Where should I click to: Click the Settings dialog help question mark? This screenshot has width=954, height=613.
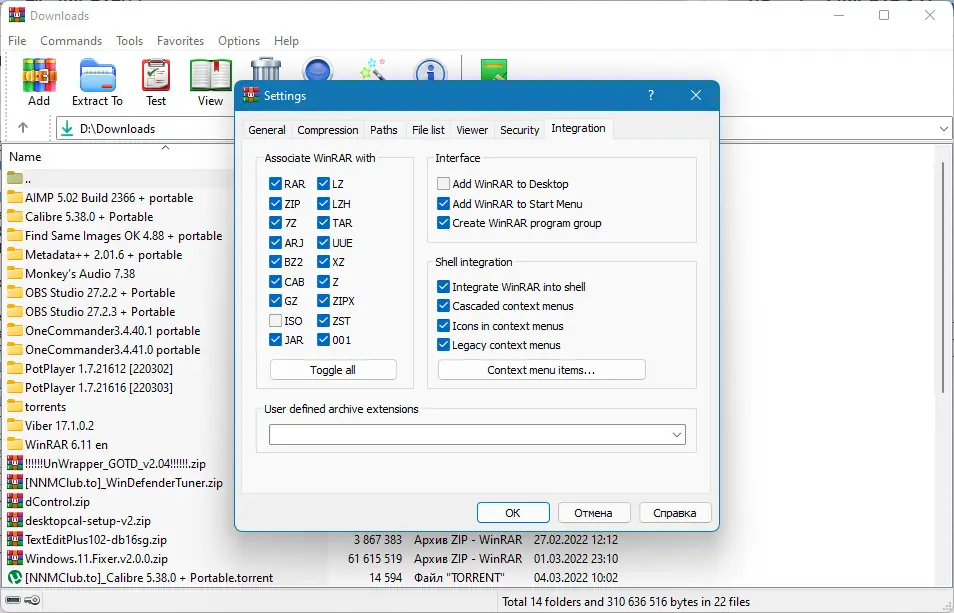pos(651,95)
